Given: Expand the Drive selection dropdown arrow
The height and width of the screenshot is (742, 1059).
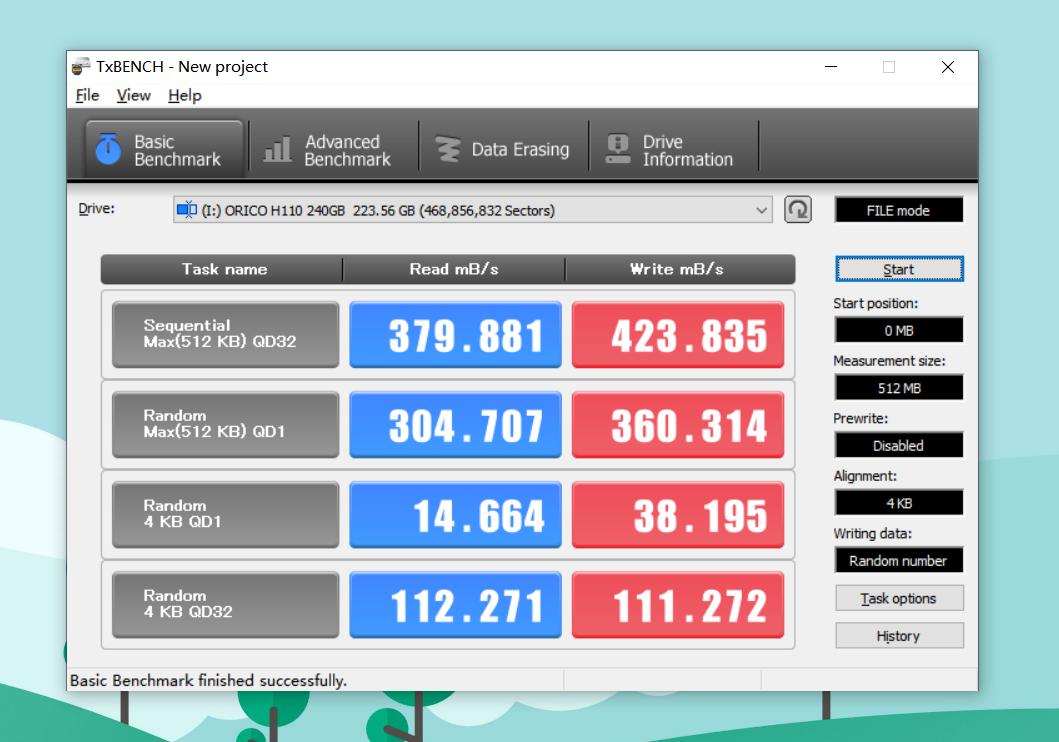Looking at the screenshot, I should (x=762, y=210).
